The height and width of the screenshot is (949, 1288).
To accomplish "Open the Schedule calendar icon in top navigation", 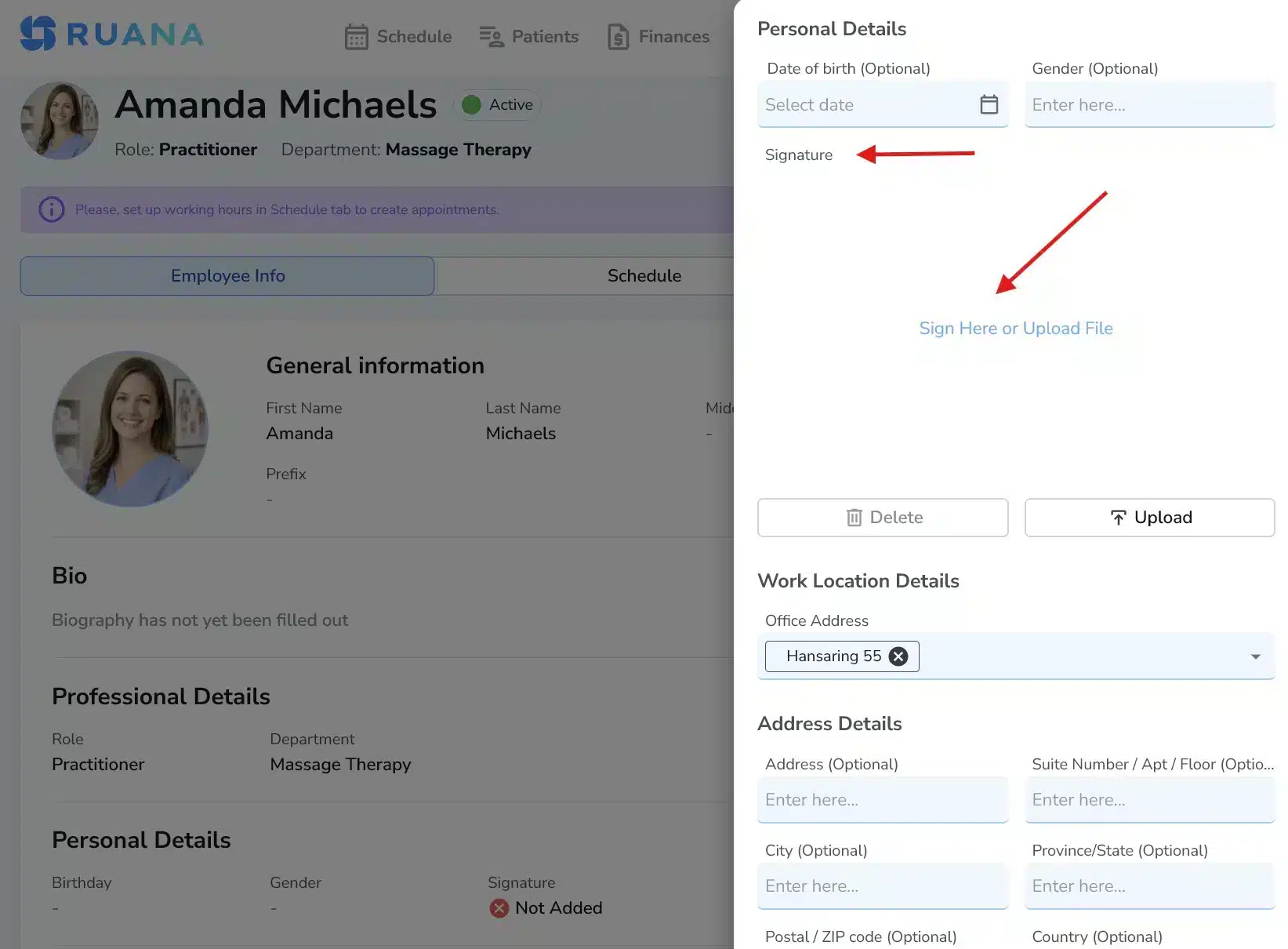I will click(x=357, y=36).
